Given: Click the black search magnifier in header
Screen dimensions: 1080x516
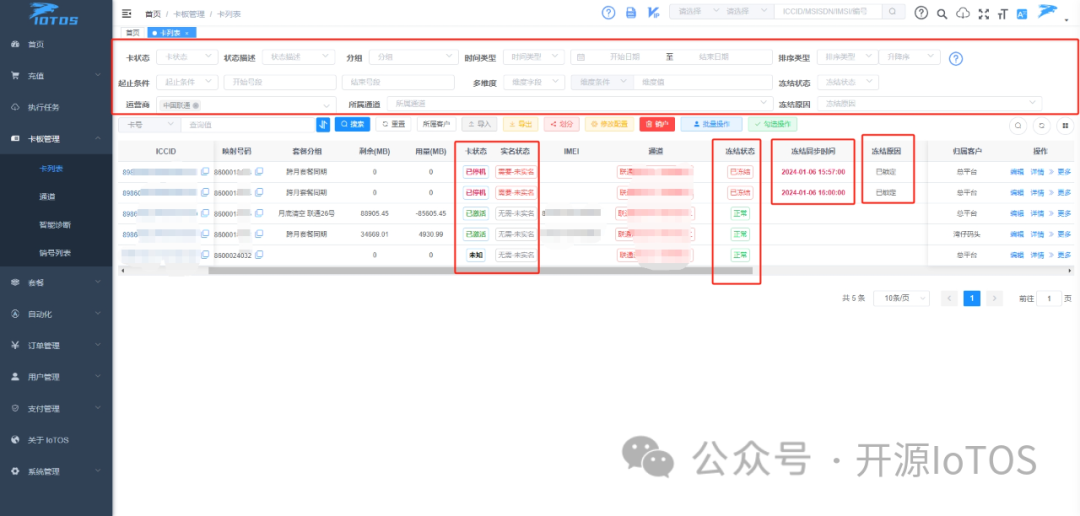Looking at the screenshot, I should 942,13.
